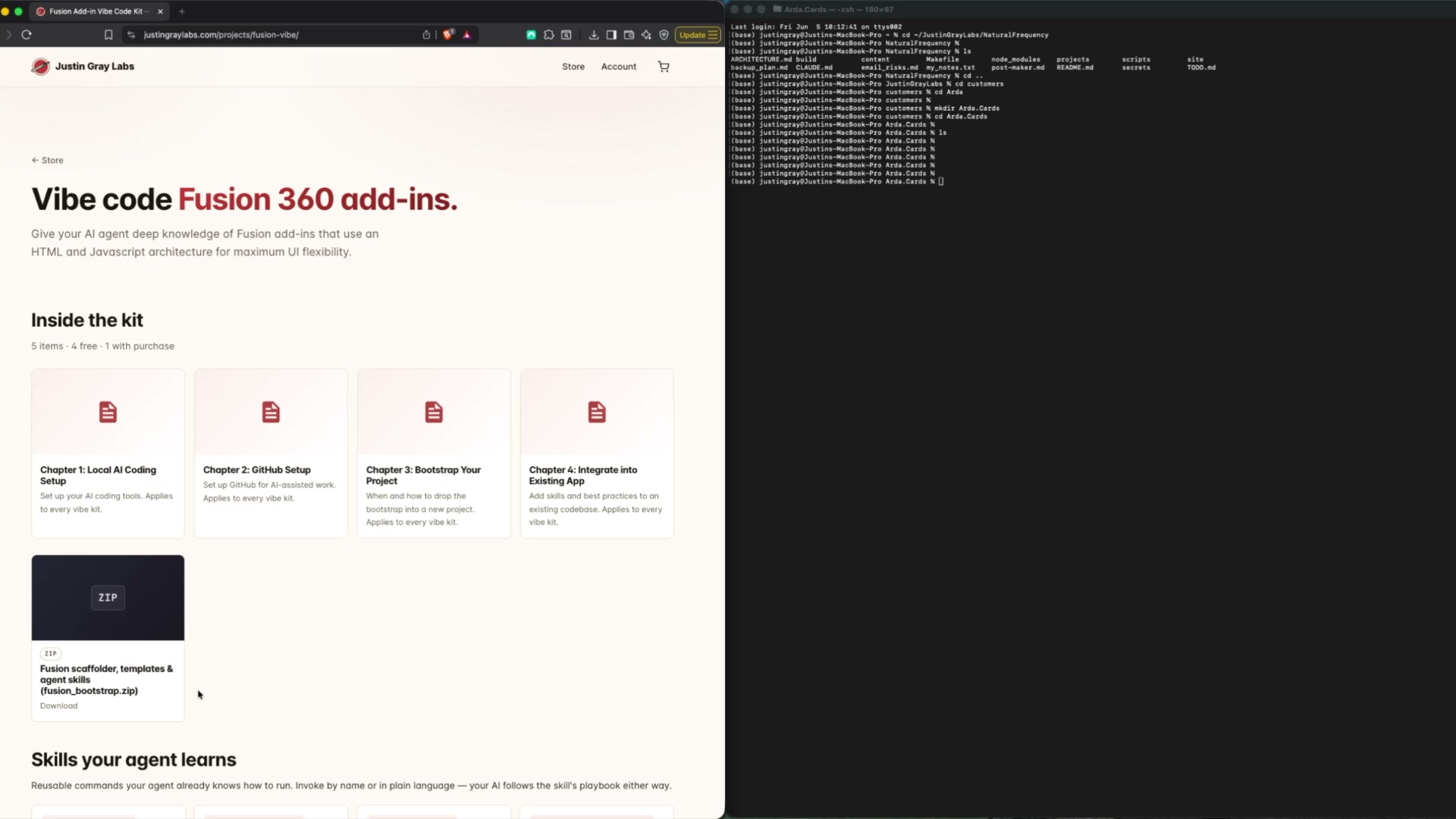1456x819 pixels.
Task: Open the Brave Shields lion icon
Action: (x=448, y=35)
